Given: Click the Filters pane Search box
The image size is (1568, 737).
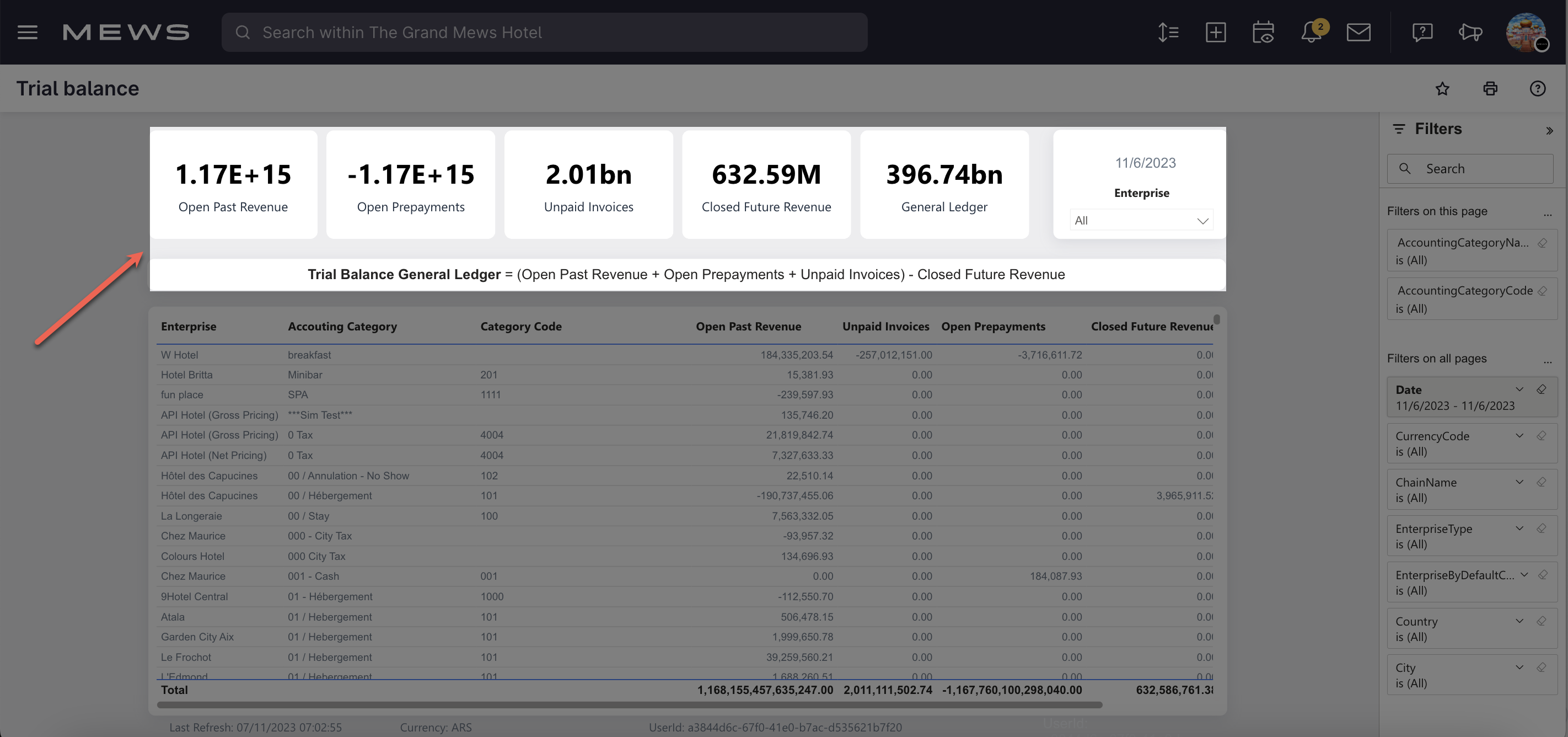Looking at the screenshot, I should click(1470, 169).
